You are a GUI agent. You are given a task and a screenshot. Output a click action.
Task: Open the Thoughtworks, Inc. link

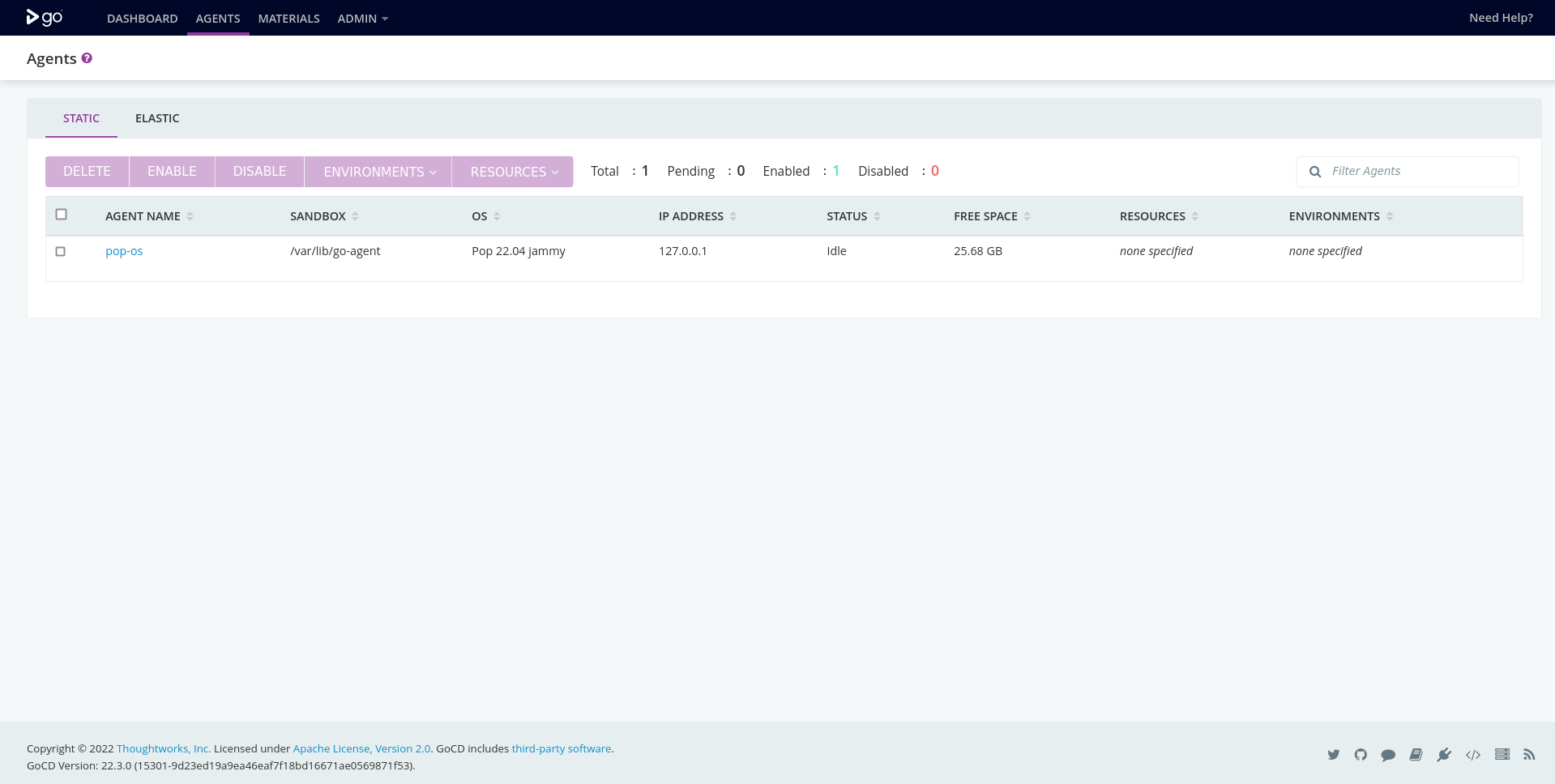[164, 748]
